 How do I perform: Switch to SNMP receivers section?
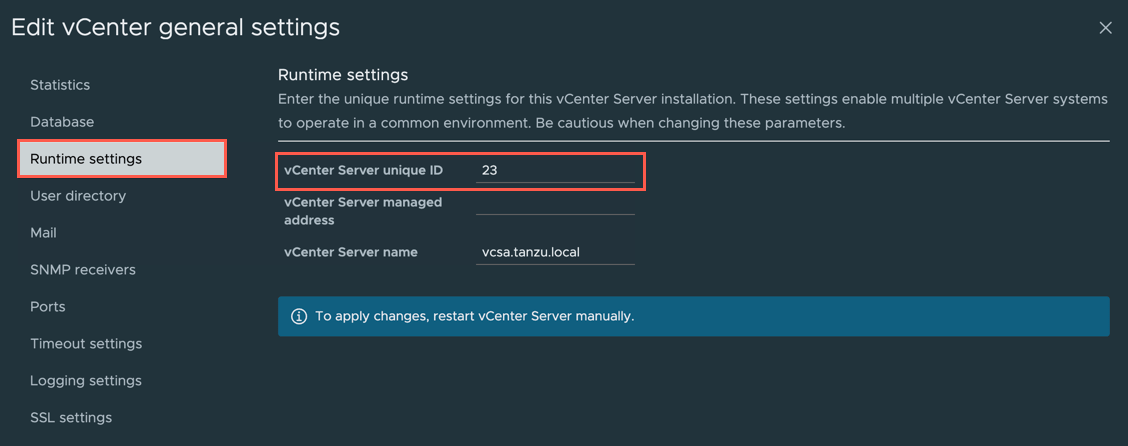[83, 270]
